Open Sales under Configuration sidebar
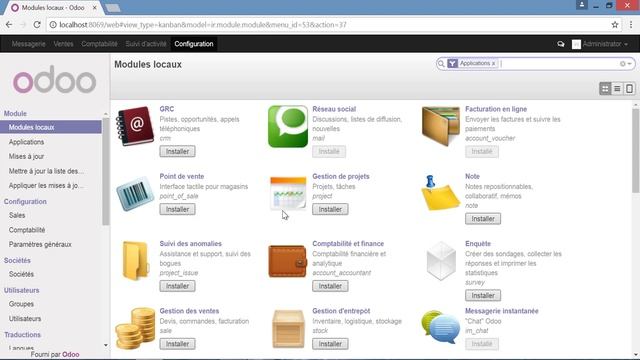 (17, 215)
